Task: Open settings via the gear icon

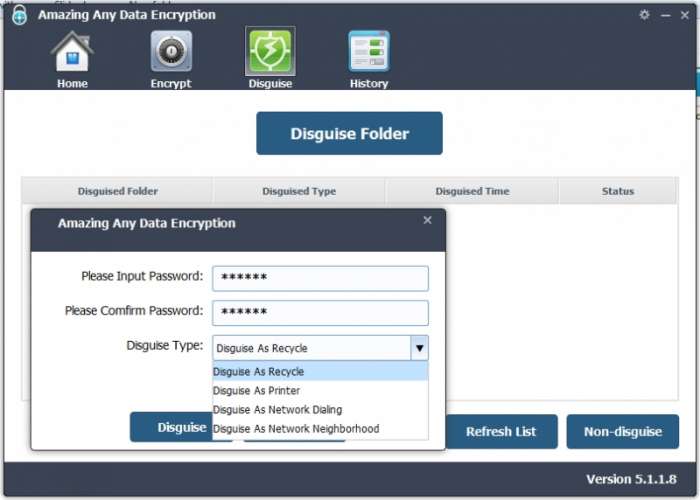Action: point(644,15)
